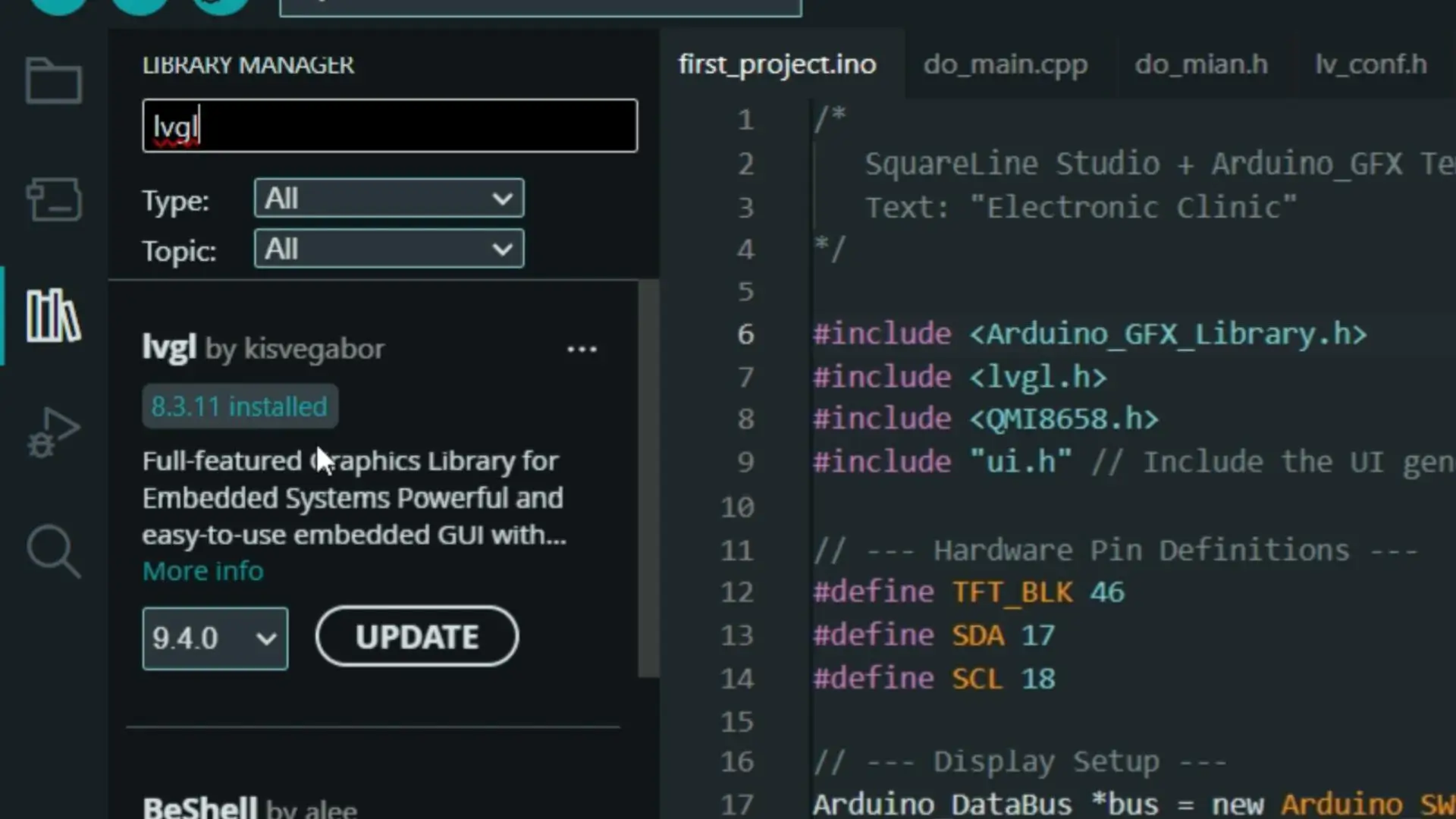1456x819 pixels.
Task: Click the #define TFT_BLK 46 line
Action: tap(968, 592)
